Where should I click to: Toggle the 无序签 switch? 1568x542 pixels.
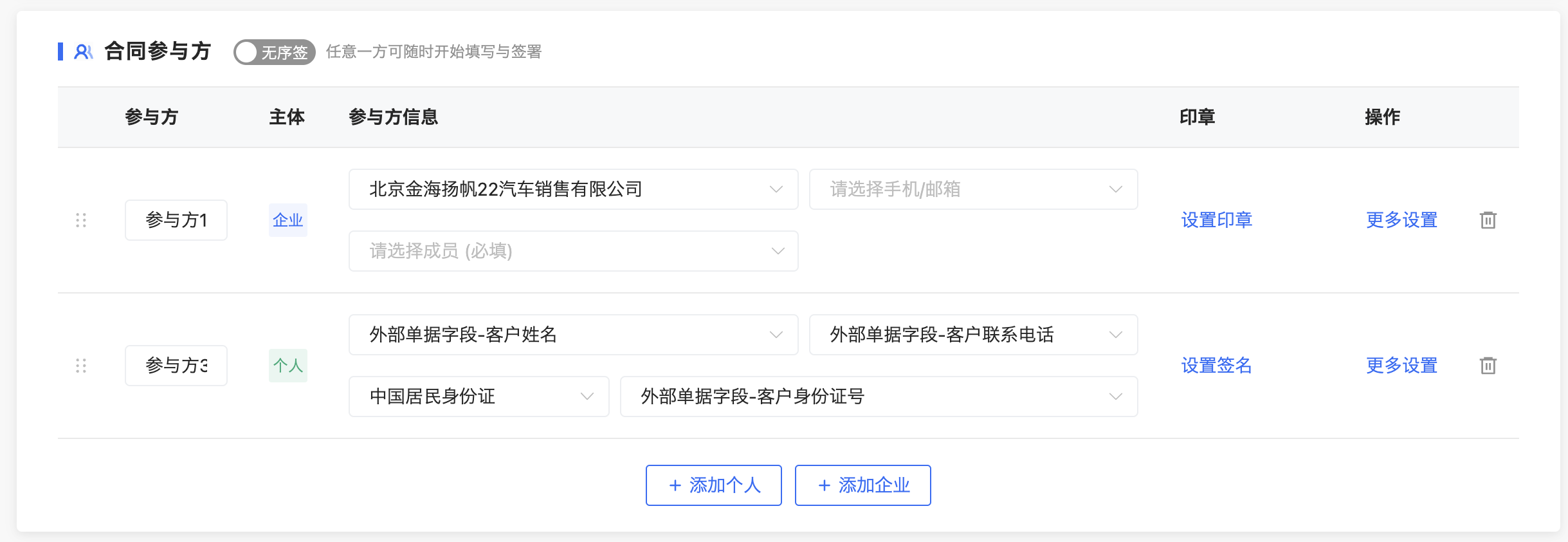(275, 52)
